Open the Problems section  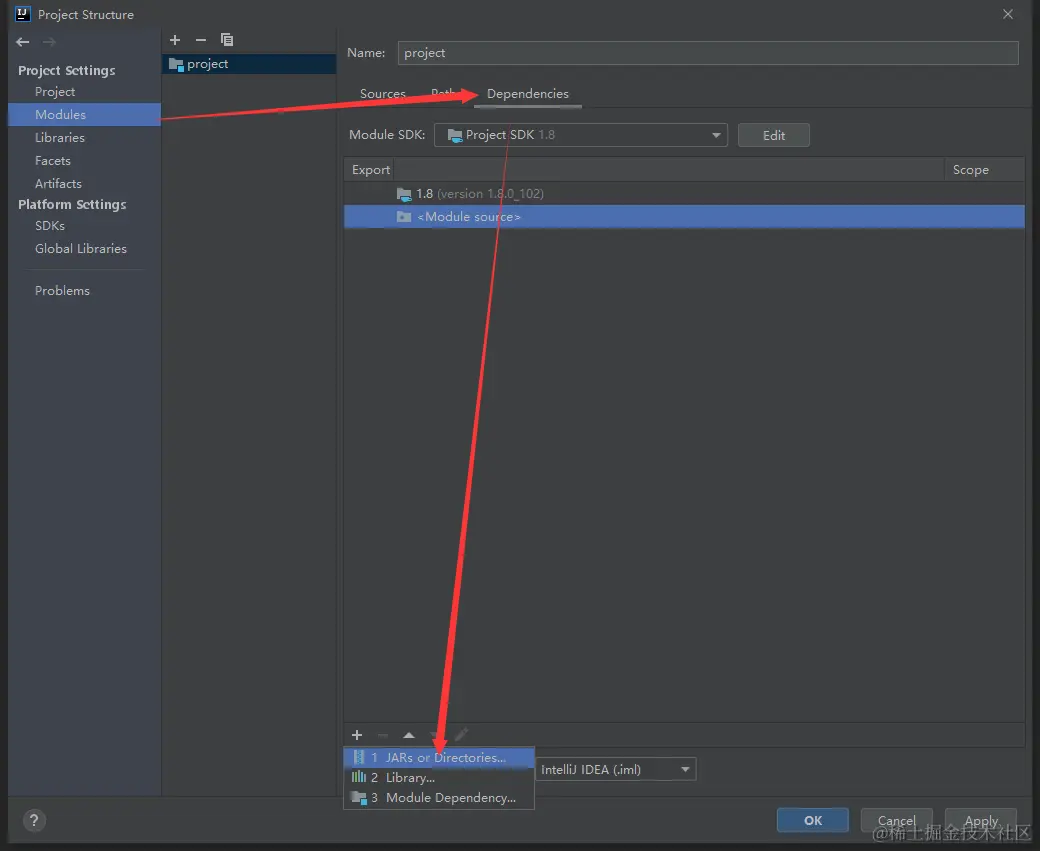62,291
